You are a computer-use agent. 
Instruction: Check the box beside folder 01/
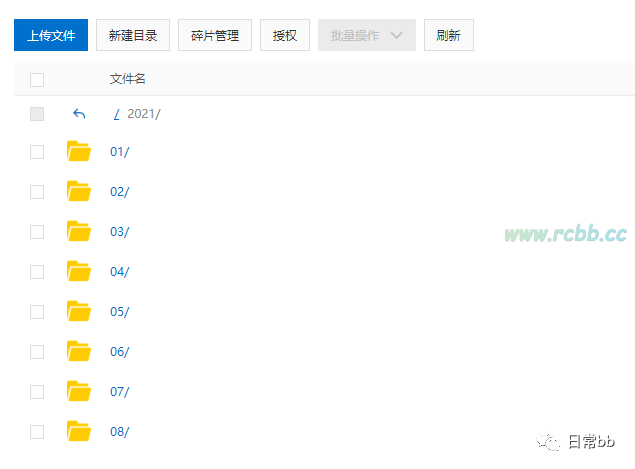click(x=37, y=152)
